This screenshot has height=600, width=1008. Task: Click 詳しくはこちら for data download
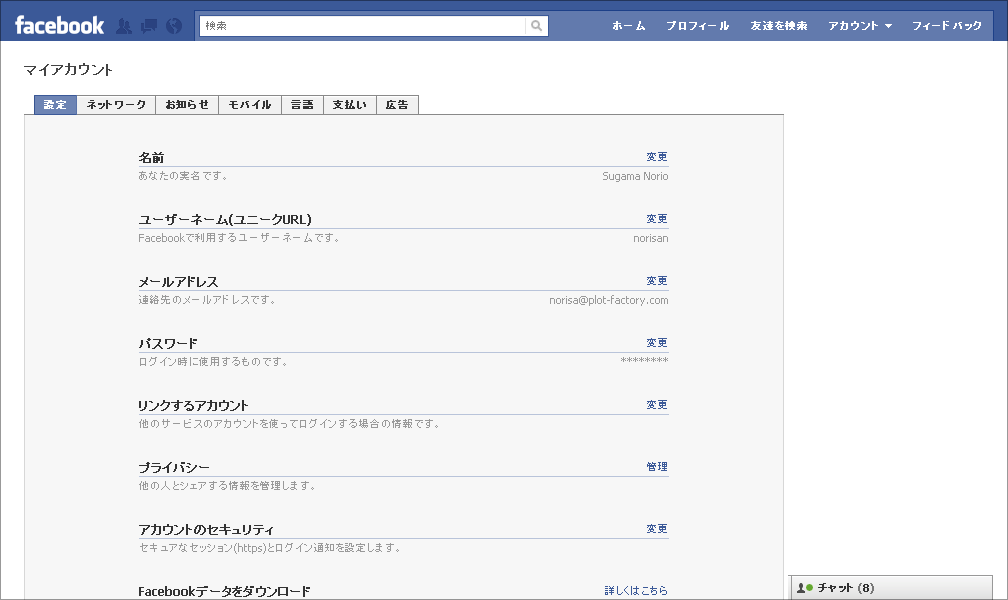[636, 590]
